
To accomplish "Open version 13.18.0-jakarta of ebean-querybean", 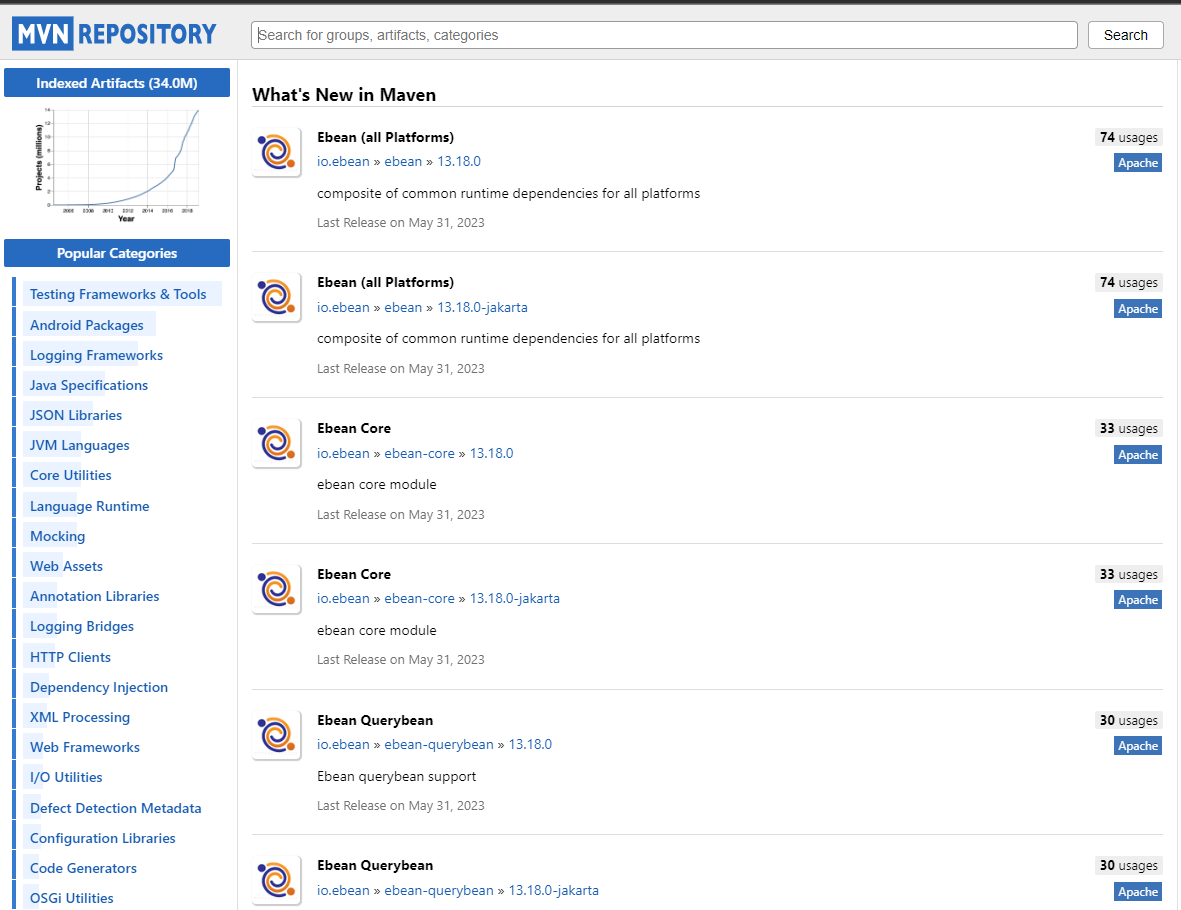I will coord(554,890).
